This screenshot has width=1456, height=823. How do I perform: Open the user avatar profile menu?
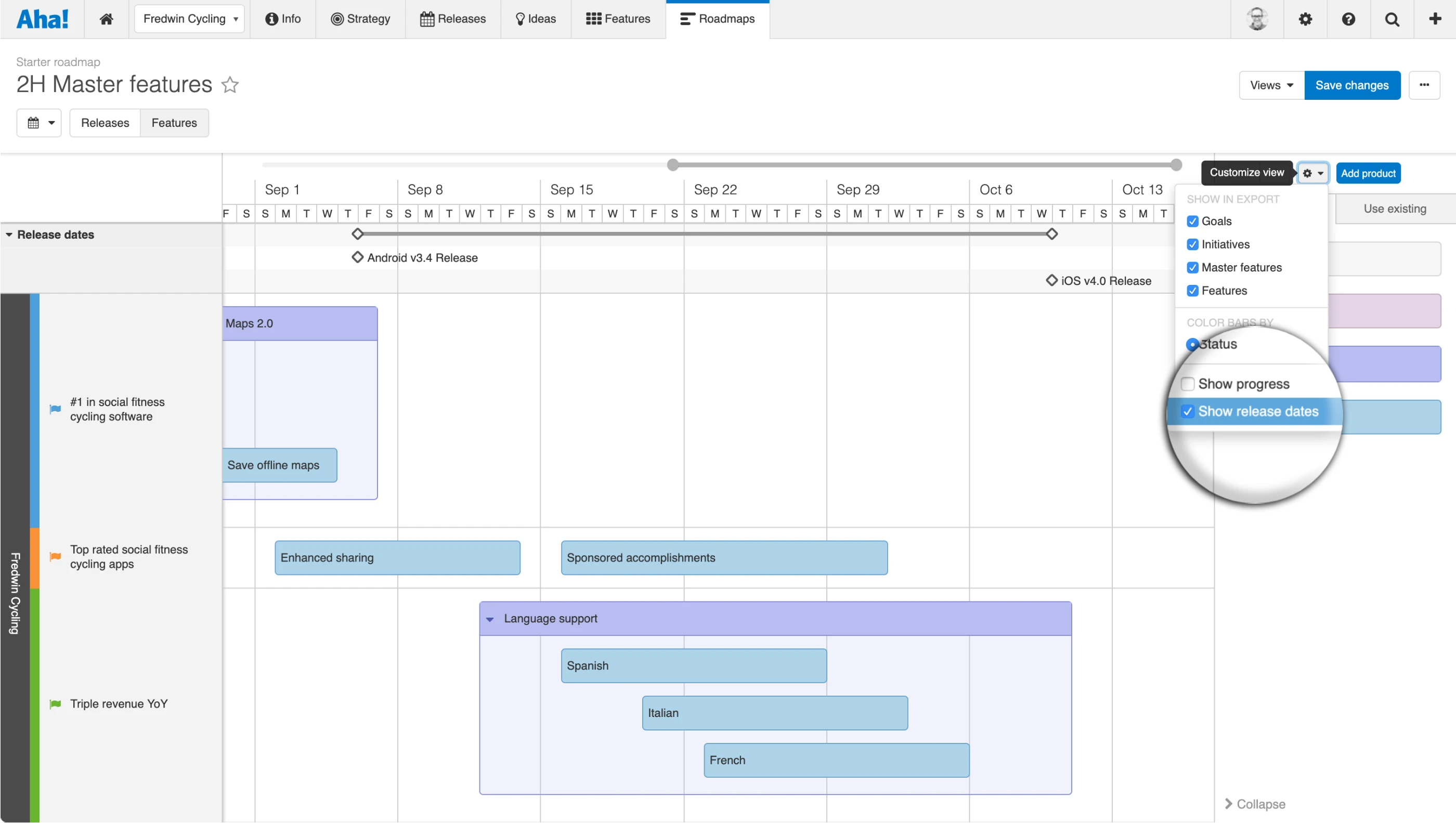pos(1257,19)
